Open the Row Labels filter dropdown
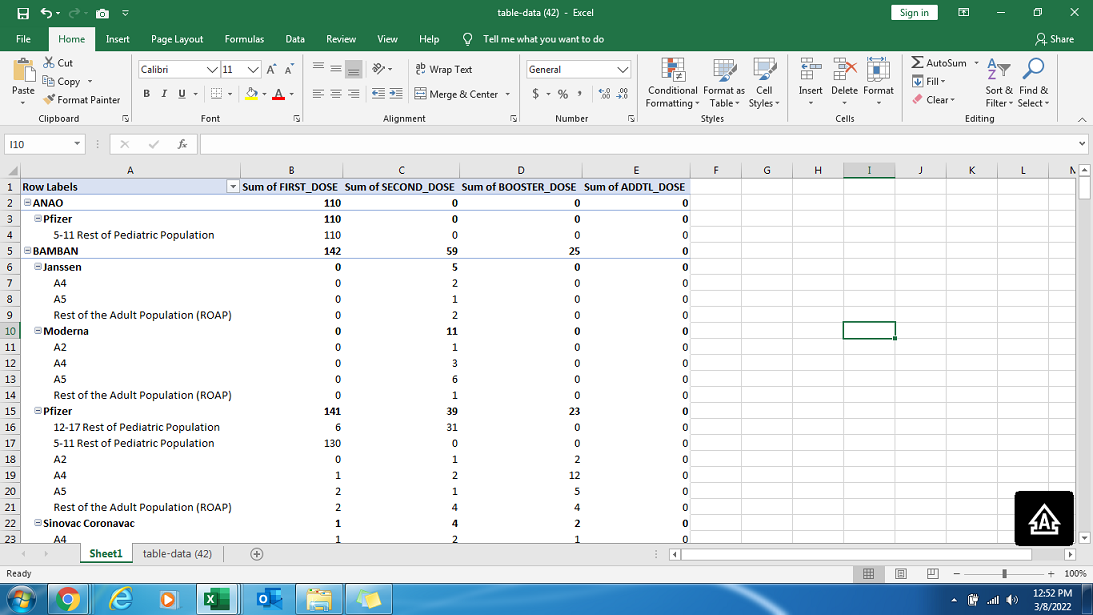The height and width of the screenshot is (615, 1093). click(233, 187)
